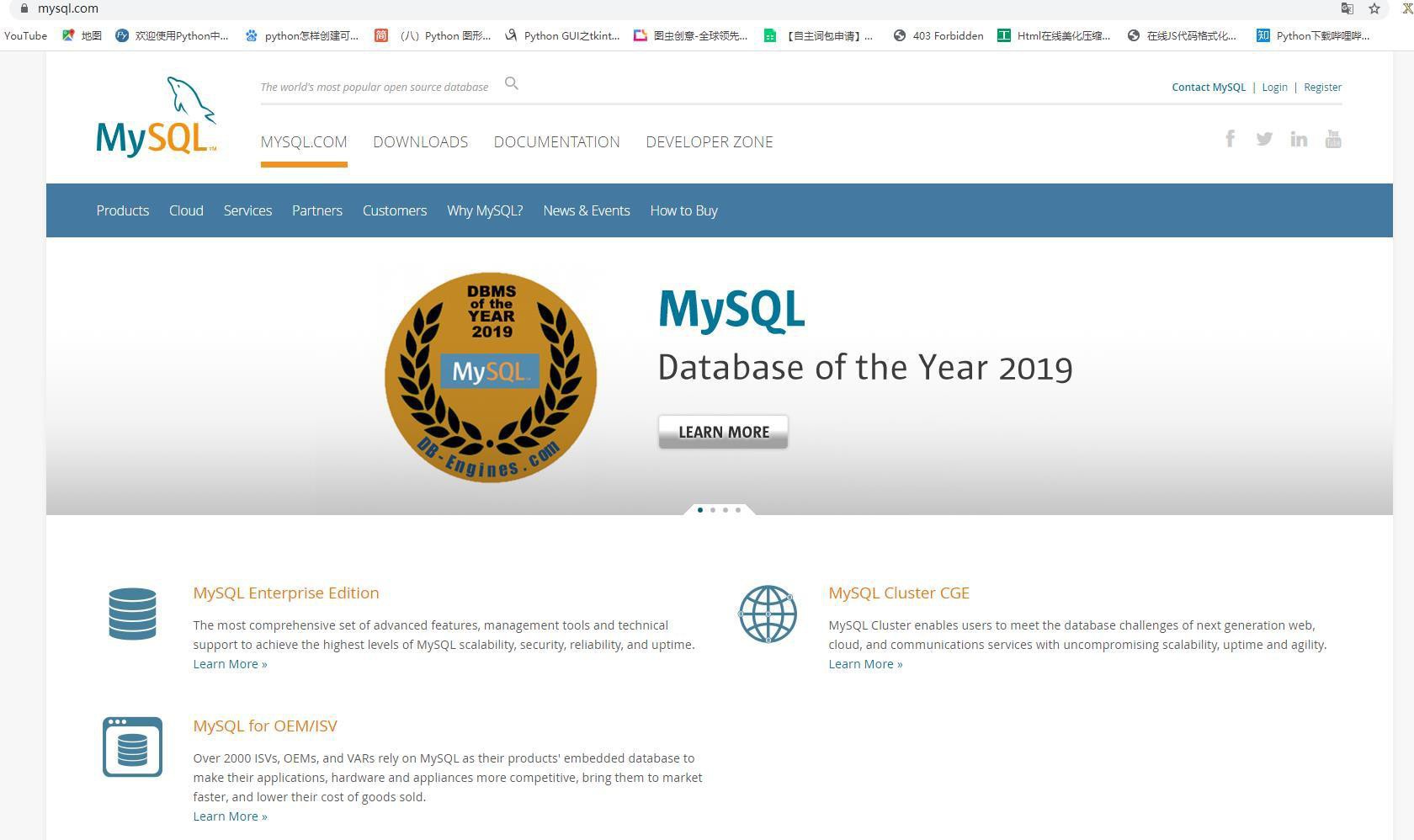Open the (八) Python 图形 bookmark
1414x840 pixels.
click(433, 35)
